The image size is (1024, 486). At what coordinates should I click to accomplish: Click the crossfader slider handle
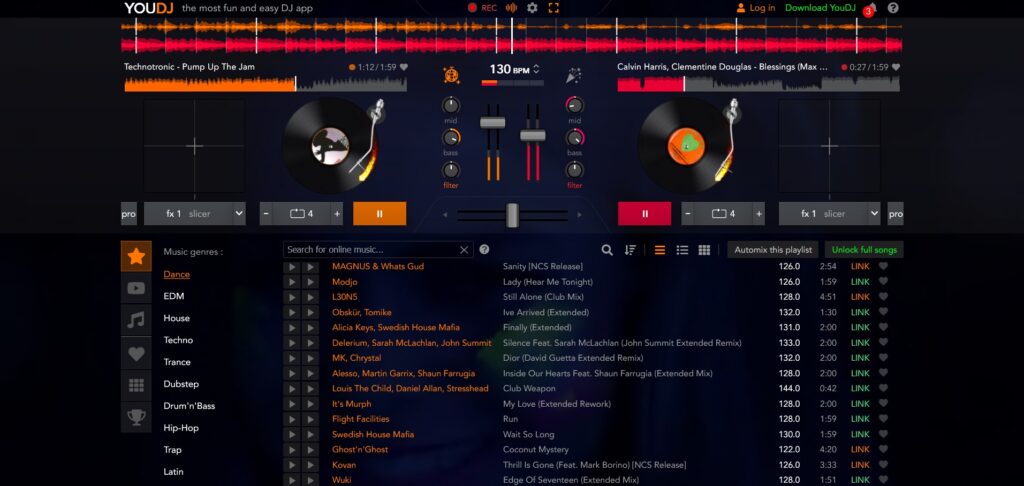tap(512, 214)
